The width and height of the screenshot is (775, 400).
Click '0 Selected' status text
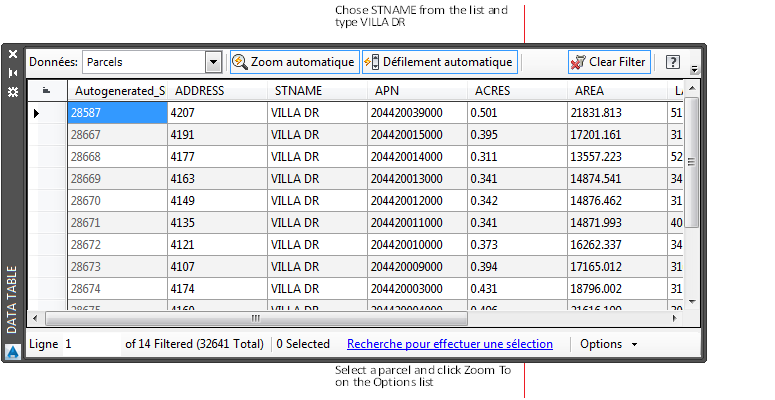click(303, 344)
